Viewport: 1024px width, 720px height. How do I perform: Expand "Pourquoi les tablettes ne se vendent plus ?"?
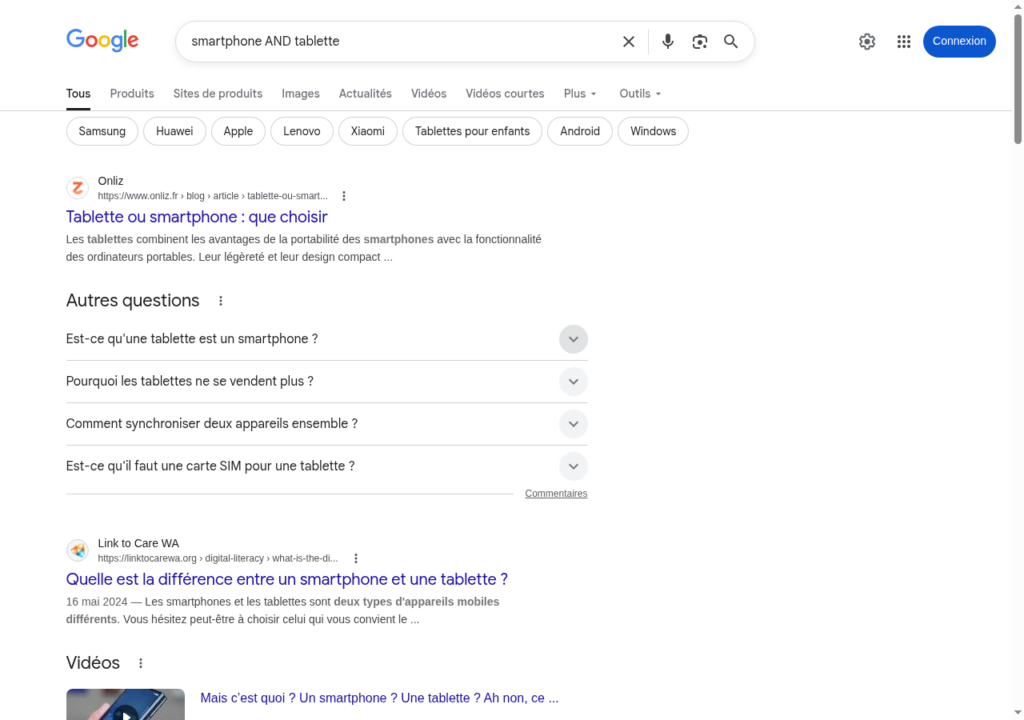(x=573, y=382)
